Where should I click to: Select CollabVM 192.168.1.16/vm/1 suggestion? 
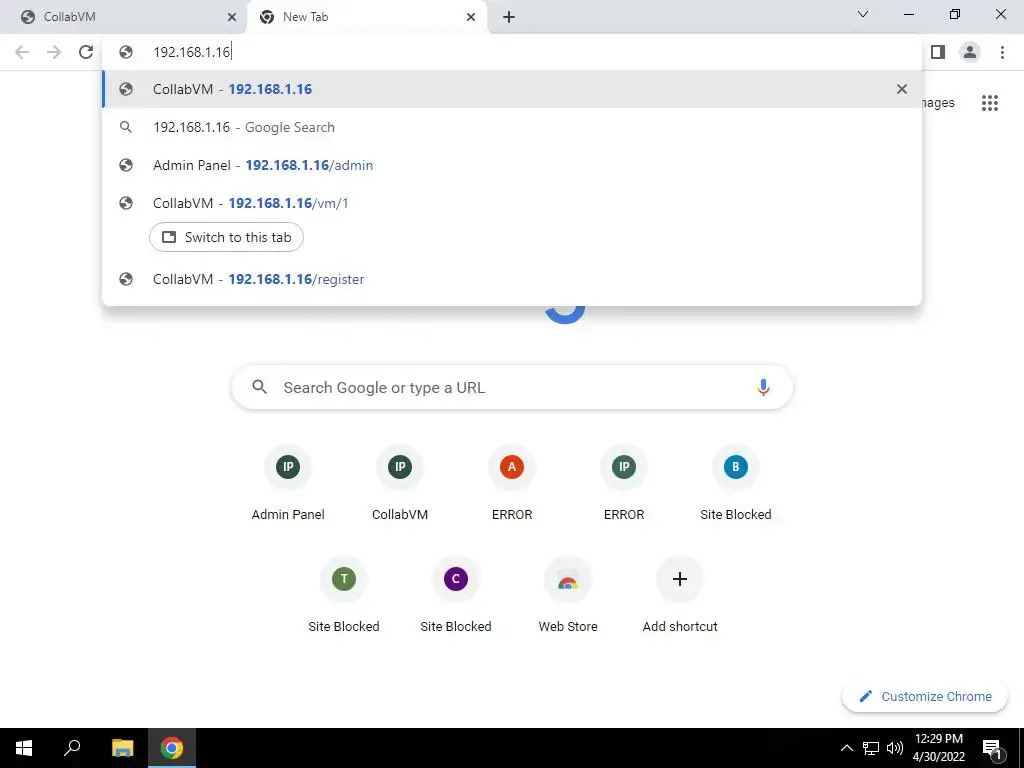click(x=512, y=203)
